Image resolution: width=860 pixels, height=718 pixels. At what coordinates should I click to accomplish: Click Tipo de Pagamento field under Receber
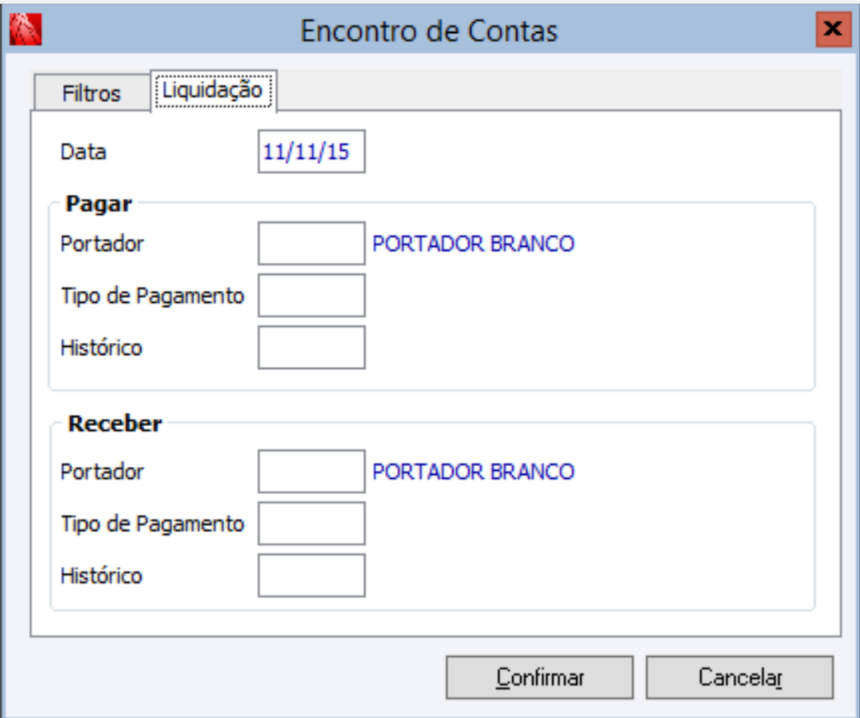pos(311,523)
